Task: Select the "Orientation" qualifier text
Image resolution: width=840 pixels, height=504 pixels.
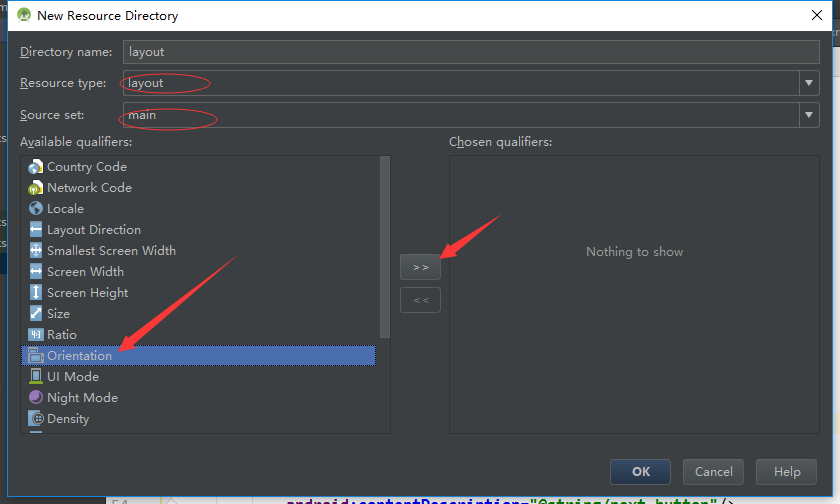Action: point(79,356)
